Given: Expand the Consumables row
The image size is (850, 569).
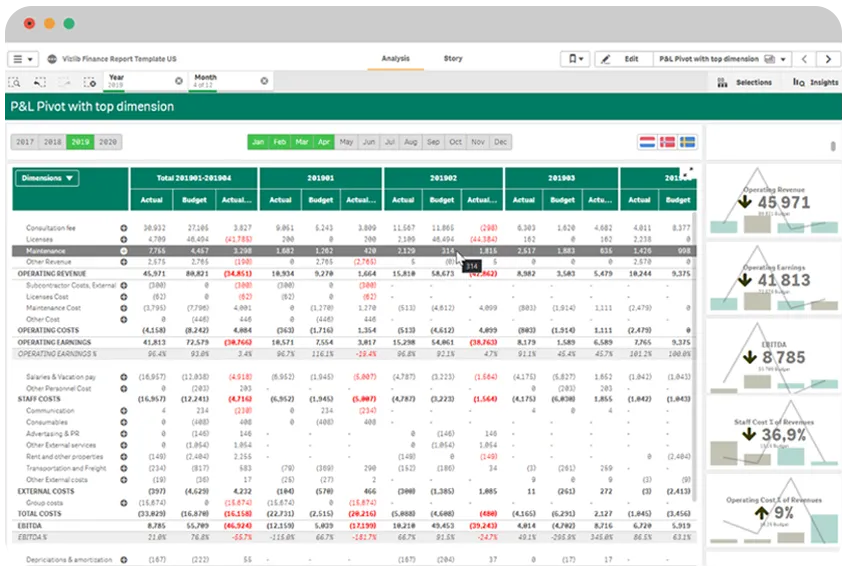Looking at the screenshot, I should [x=124, y=423].
